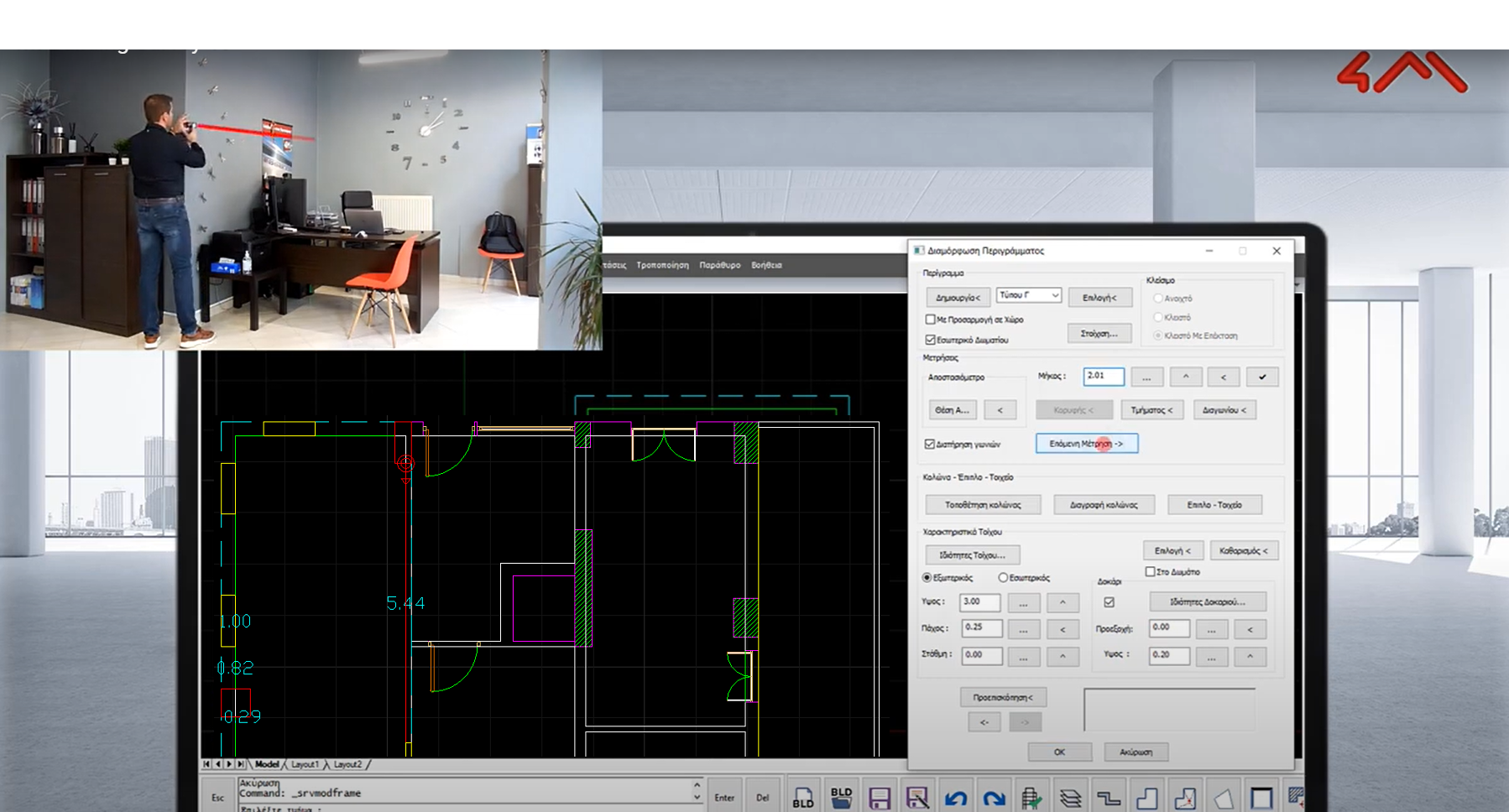This screenshot has height=812, width=1509.
Task: Uncheck 'Διατήρηση γωνιών' checkbox
Action: [x=930, y=445]
